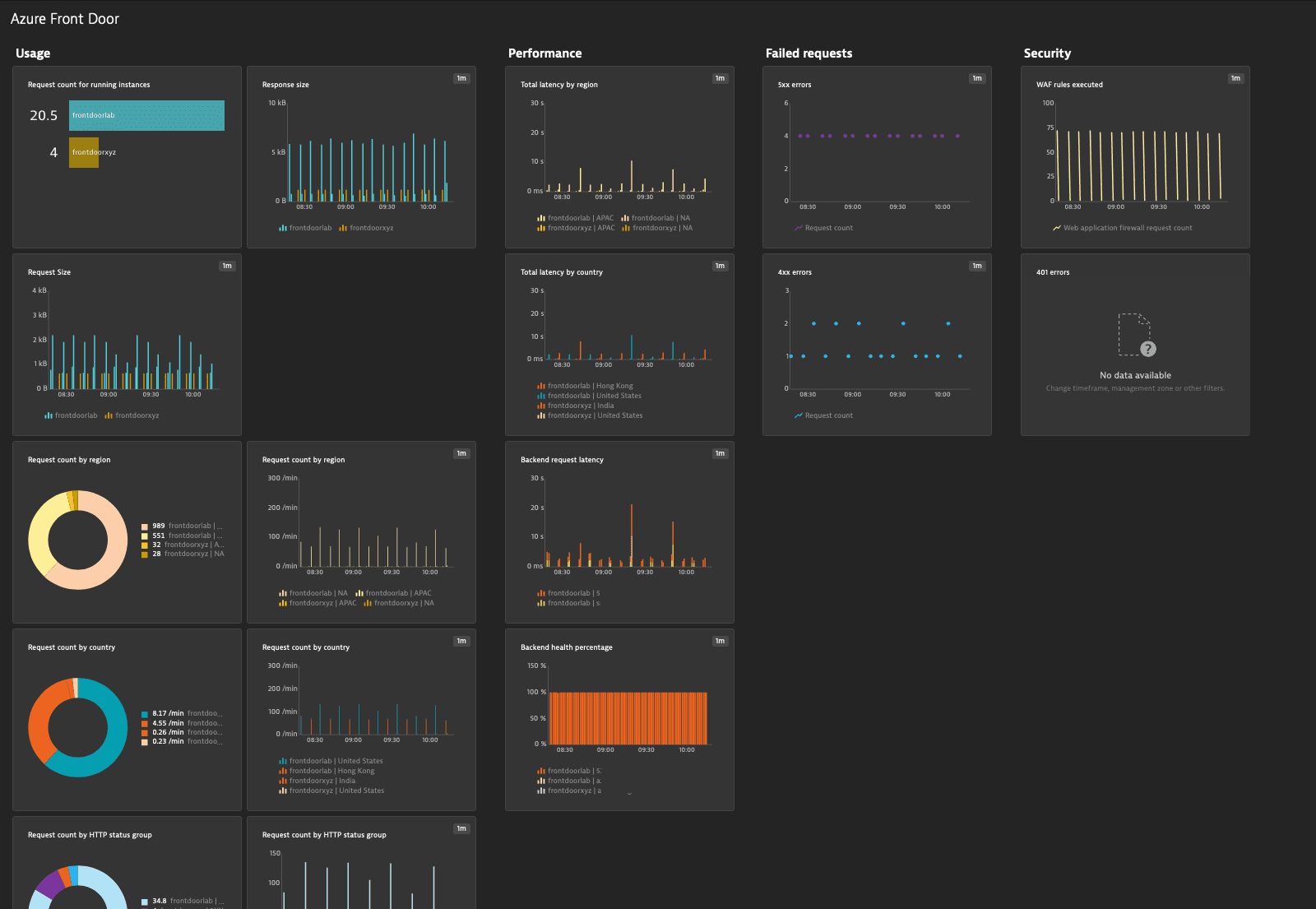This screenshot has width=1316, height=909.
Task: Click the Performance section header
Action: click(x=544, y=53)
